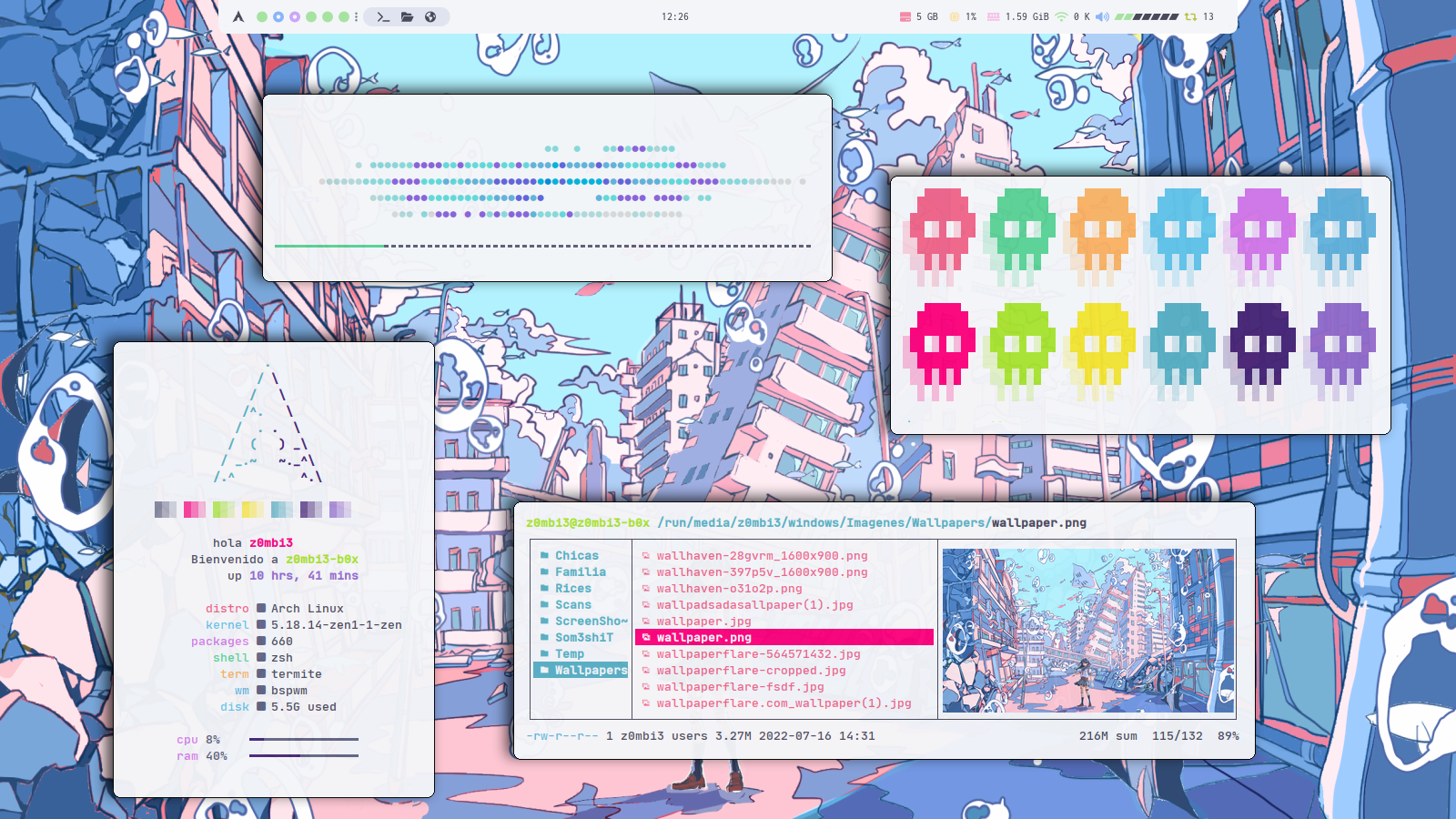Click the Arch Linux distro value
1456x819 pixels.
click(x=308, y=608)
